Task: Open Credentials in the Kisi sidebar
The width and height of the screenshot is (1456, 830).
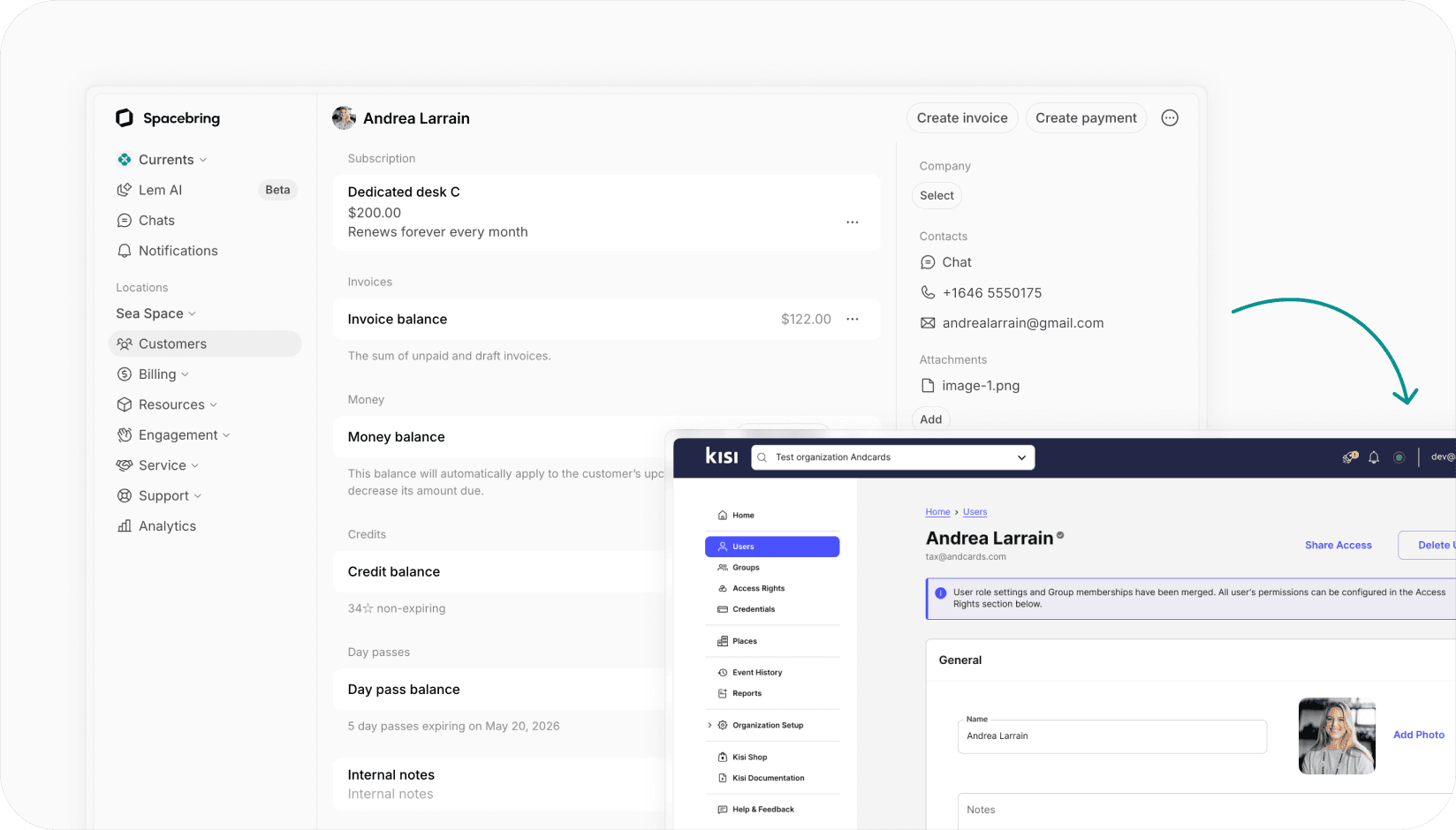Action: [x=747, y=609]
